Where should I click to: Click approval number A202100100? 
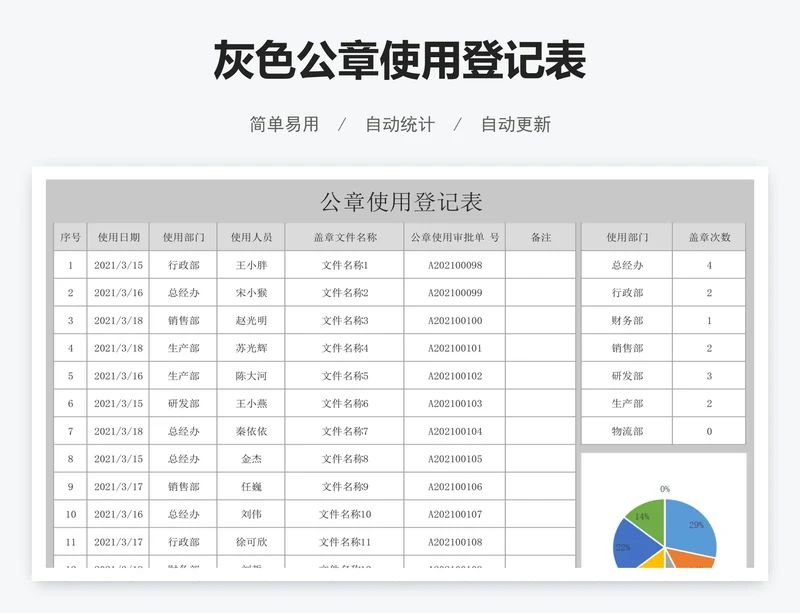click(x=455, y=321)
